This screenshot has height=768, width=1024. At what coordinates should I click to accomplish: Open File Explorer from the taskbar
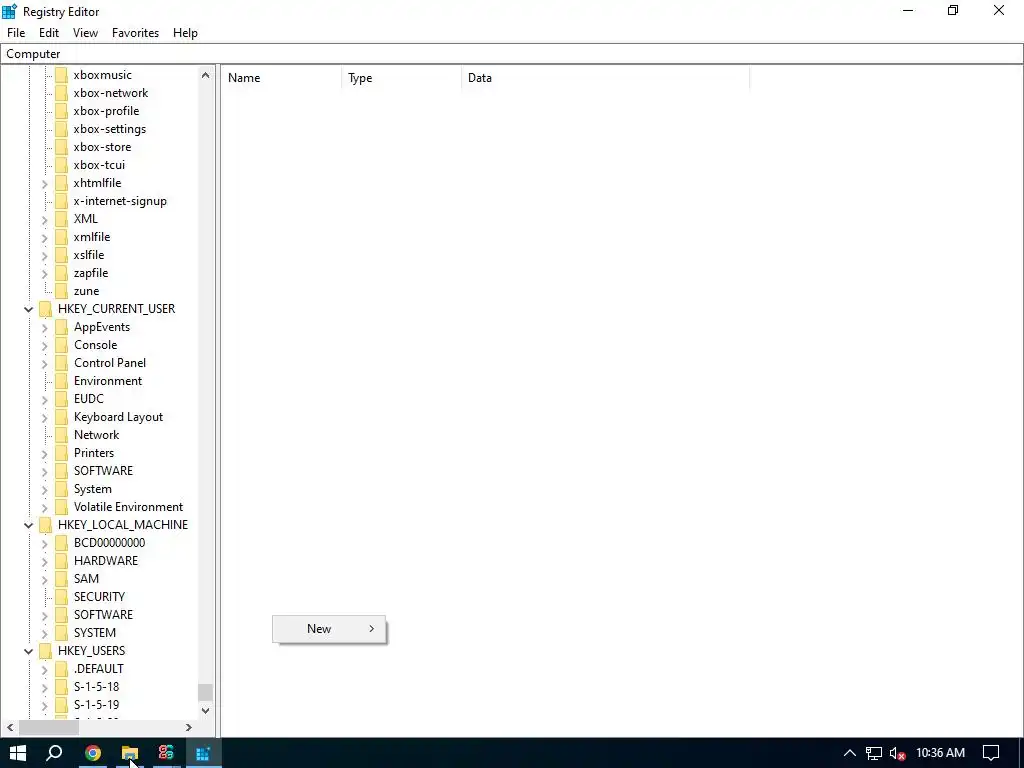pos(129,753)
